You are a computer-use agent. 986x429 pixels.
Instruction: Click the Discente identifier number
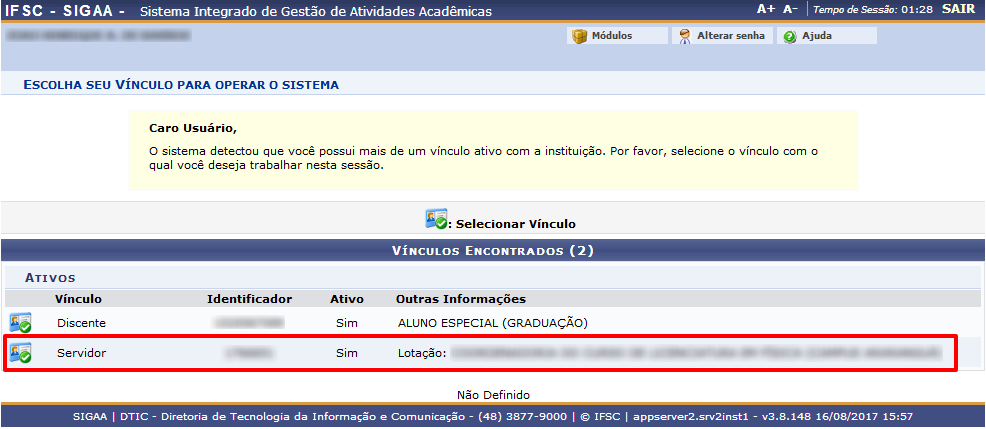[249, 323]
